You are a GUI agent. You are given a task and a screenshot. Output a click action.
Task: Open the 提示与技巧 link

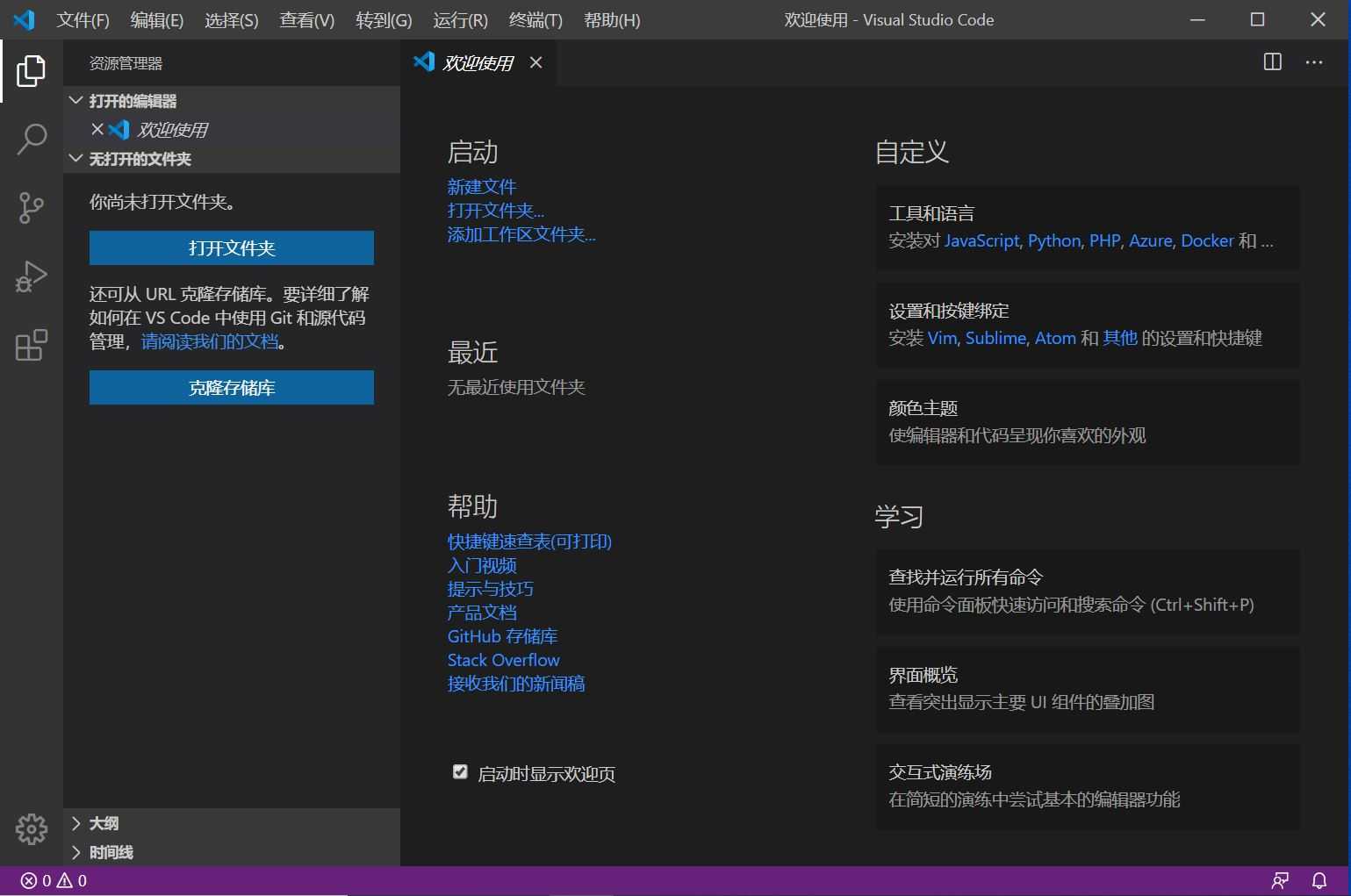click(491, 589)
